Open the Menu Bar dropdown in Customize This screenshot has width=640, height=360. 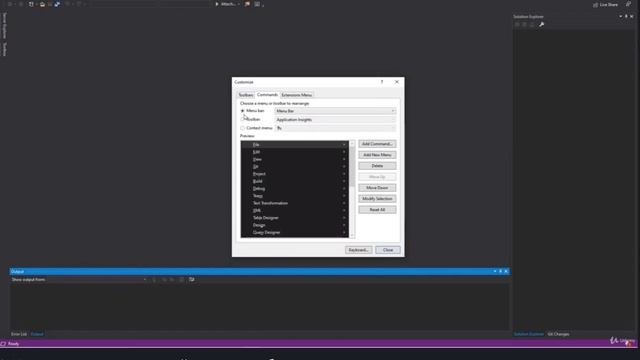point(335,111)
